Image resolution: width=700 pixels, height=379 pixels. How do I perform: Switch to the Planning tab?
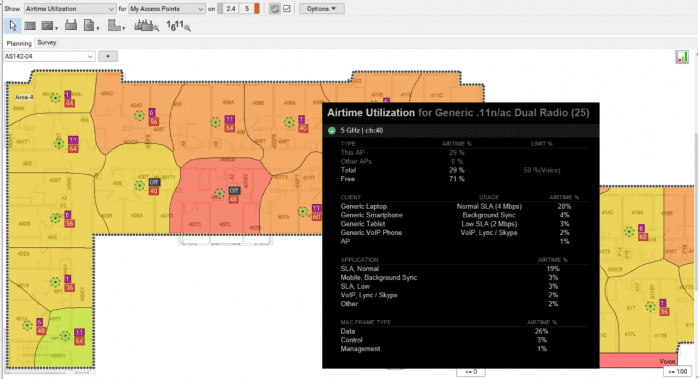click(x=19, y=43)
